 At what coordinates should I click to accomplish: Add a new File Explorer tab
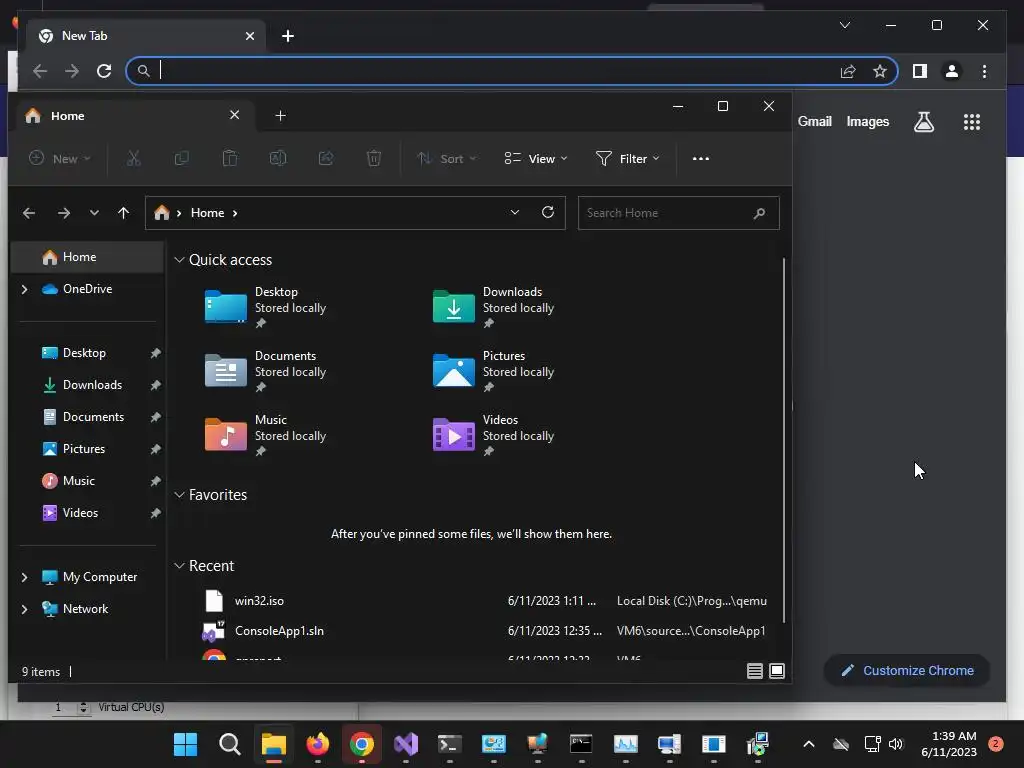280,116
